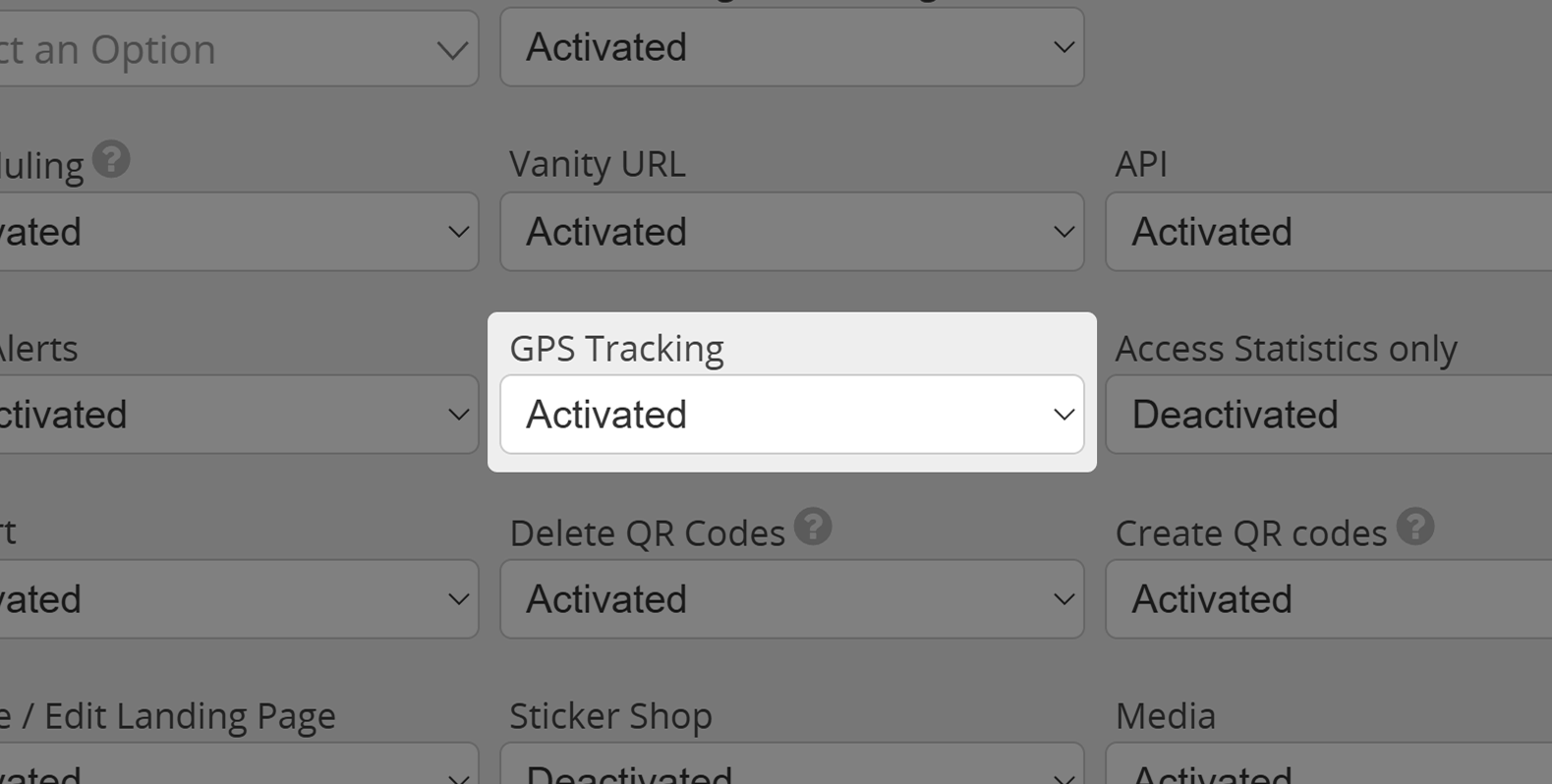
Task: Open the Access Statistics only dropdown
Action: [1327, 415]
